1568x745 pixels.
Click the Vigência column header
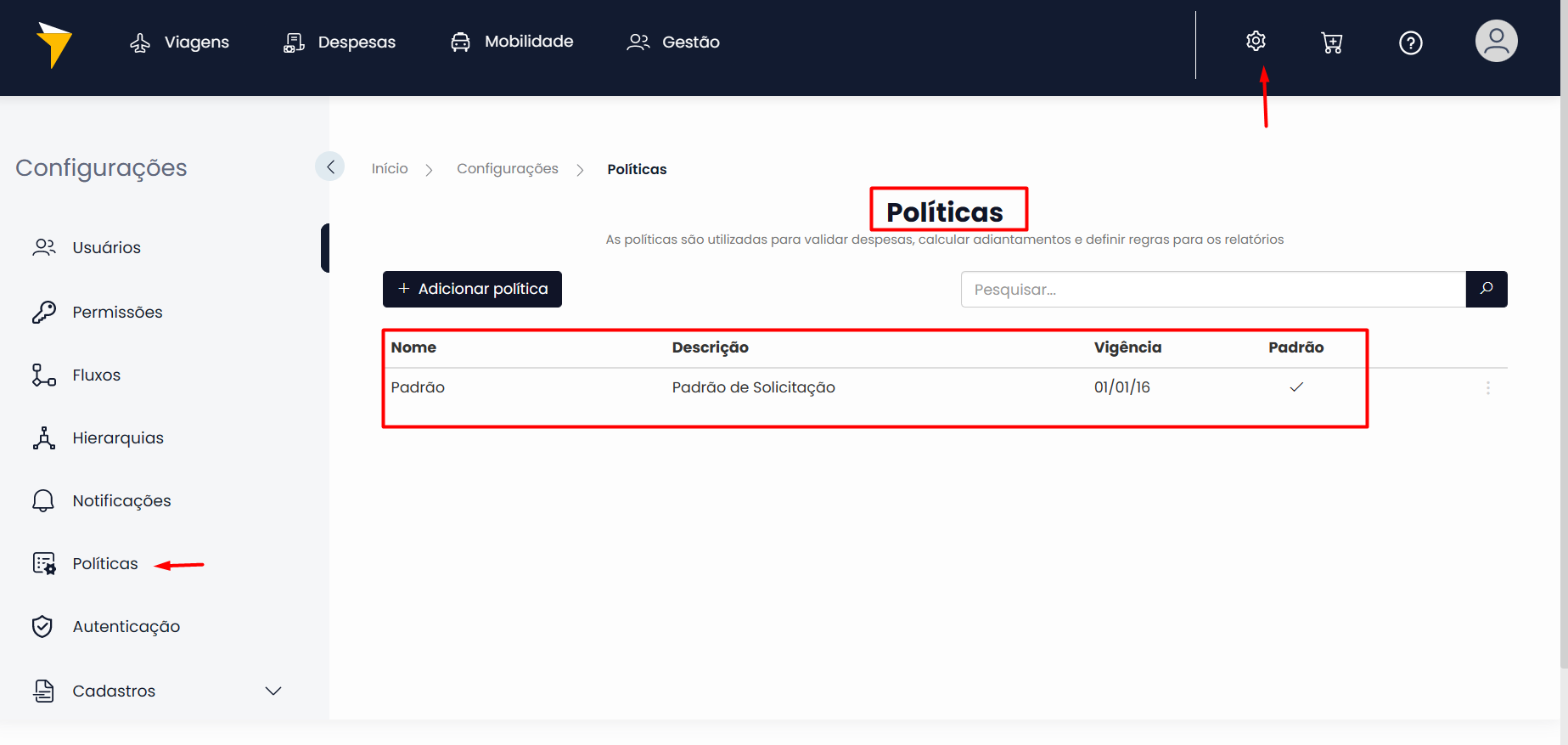pos(1127,347)
